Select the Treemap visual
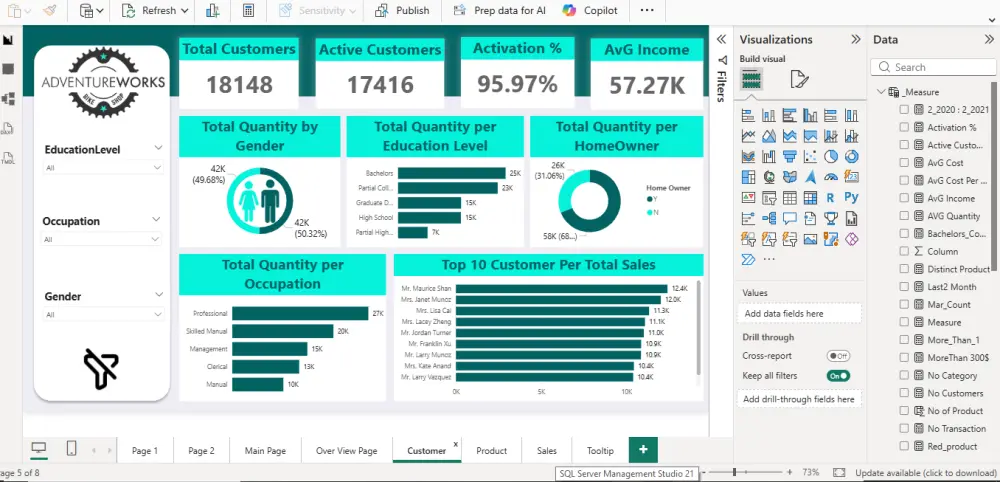Viewport: 1000px width, 482px height. click(x=749, y=177)
